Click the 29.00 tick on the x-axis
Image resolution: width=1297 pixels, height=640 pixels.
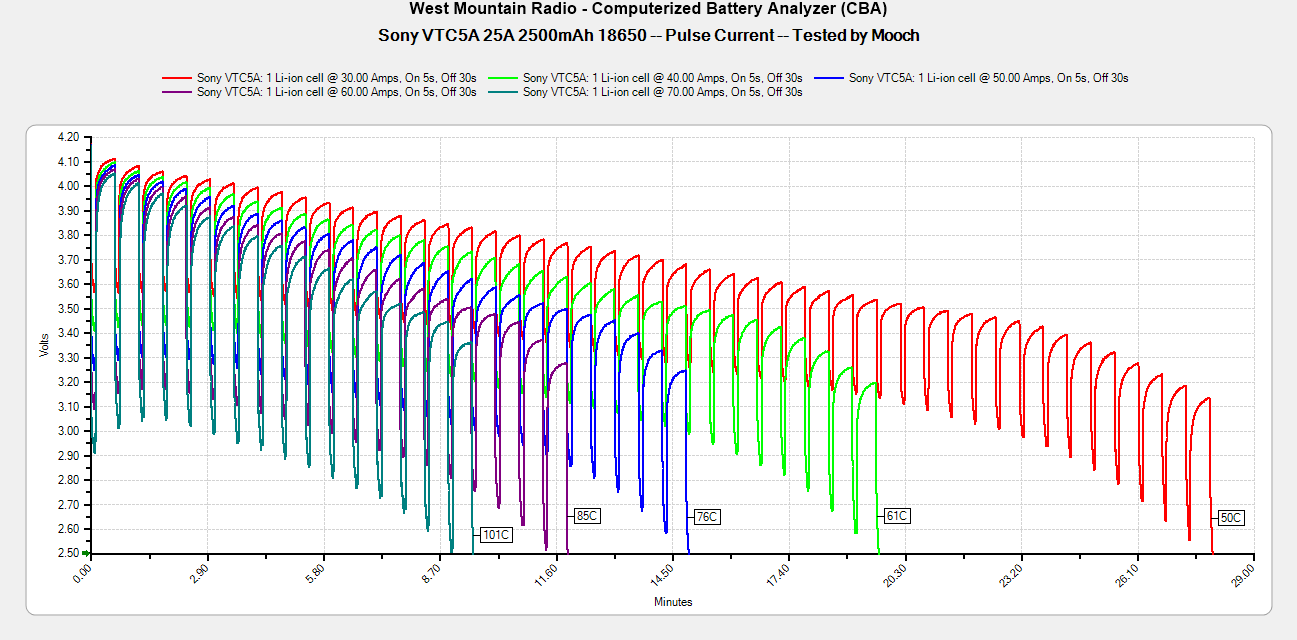point(1243,574)
